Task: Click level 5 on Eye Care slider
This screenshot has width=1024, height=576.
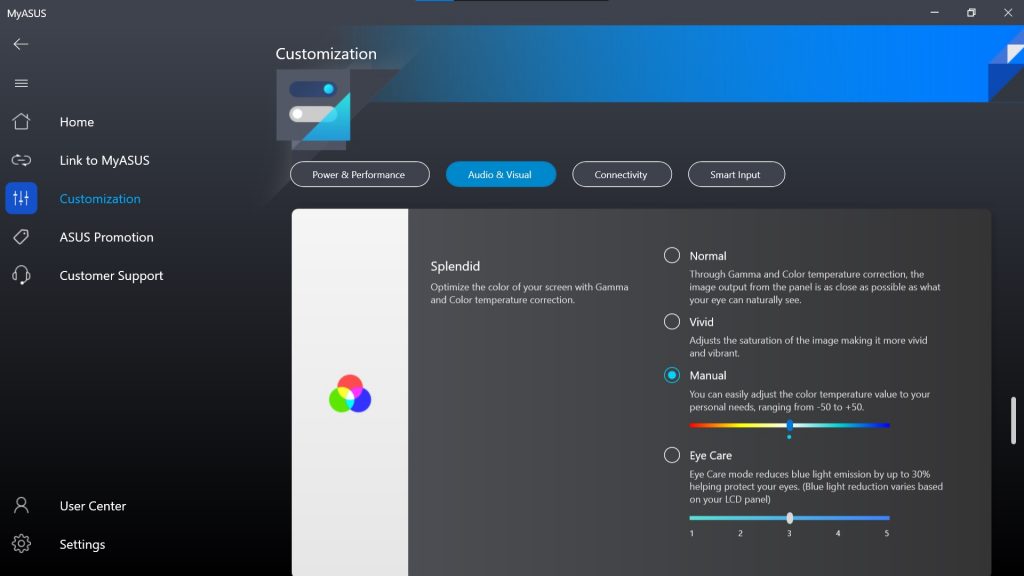Action: pos(886,534)
